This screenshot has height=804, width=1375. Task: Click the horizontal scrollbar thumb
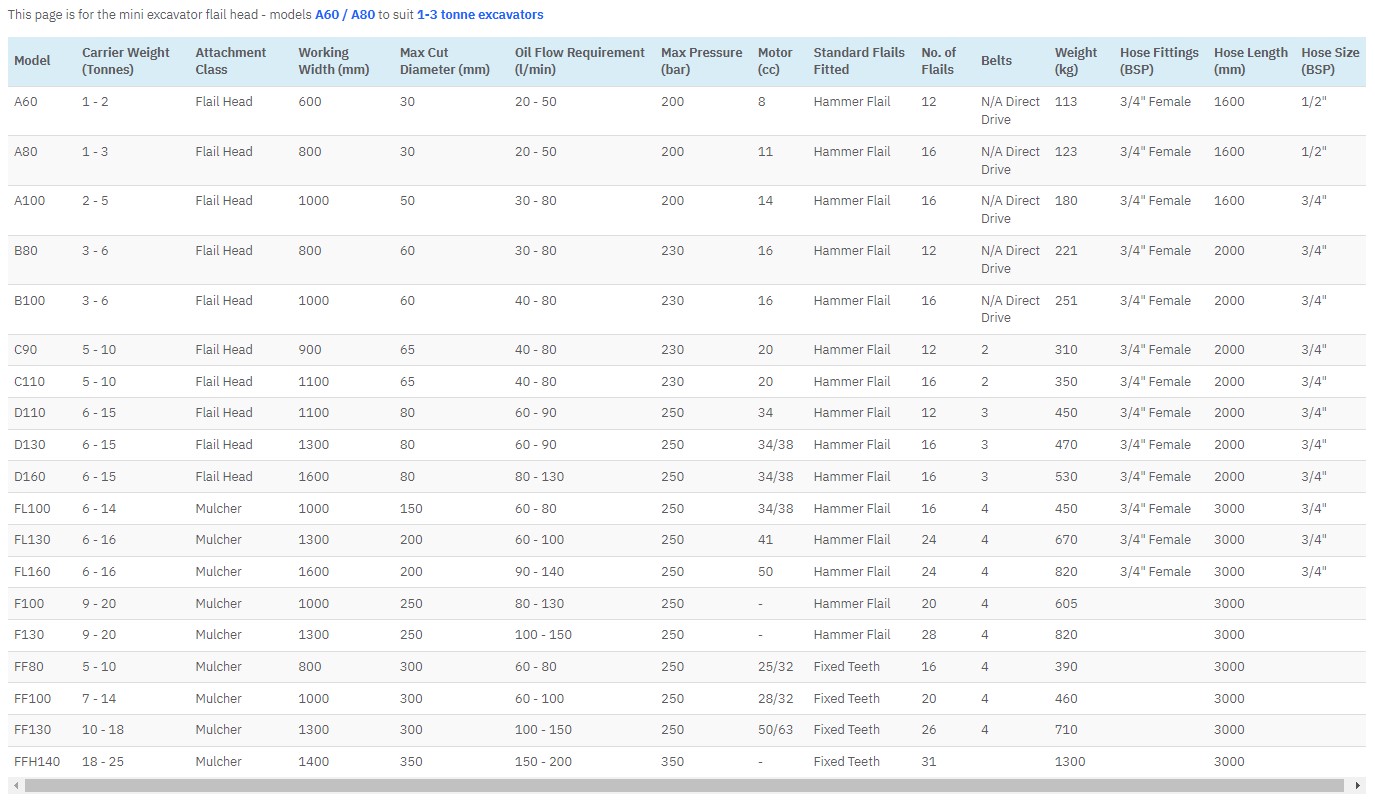point(683,786)
